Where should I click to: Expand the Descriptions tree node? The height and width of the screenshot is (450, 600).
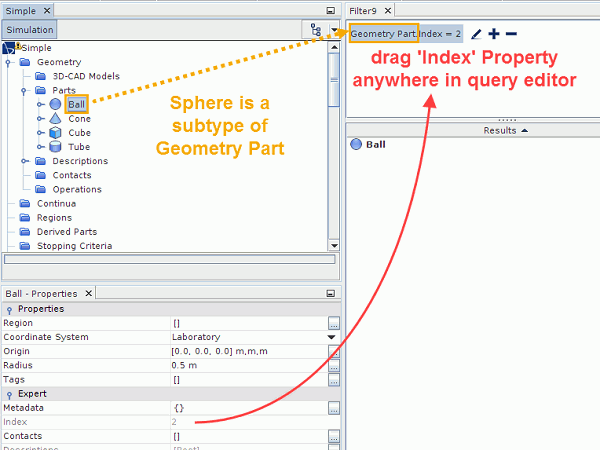[25, 161]
